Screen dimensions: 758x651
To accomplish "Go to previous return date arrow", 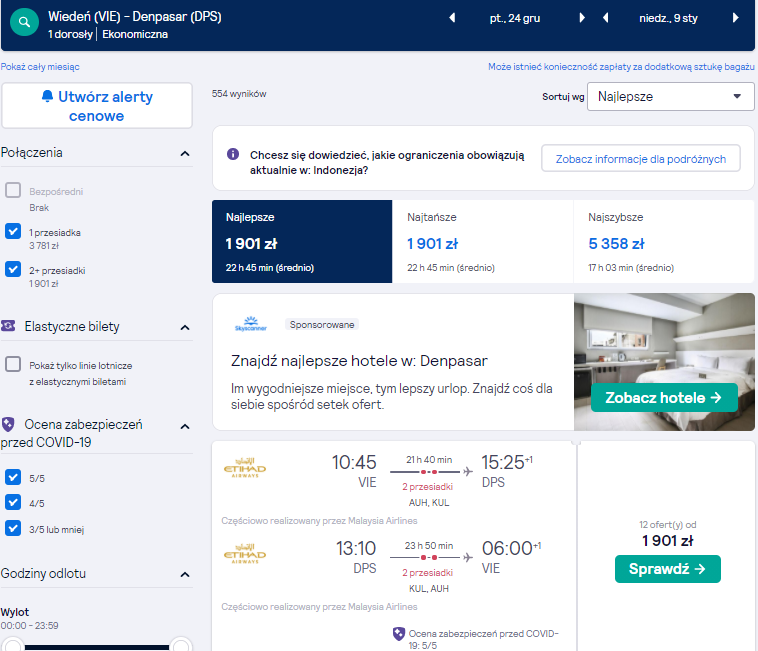I will pos(606,18).
